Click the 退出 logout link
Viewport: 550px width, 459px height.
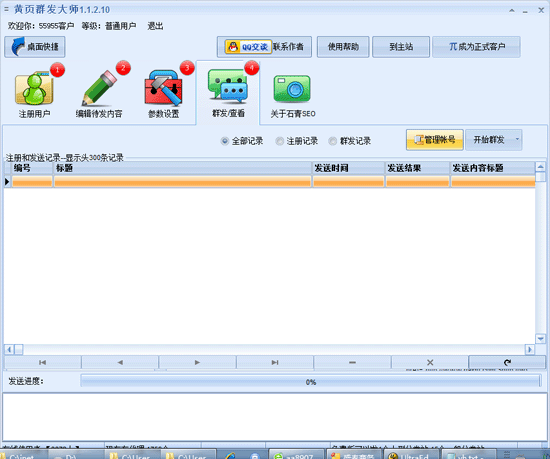pyautogui.click(x=155, y=26)
